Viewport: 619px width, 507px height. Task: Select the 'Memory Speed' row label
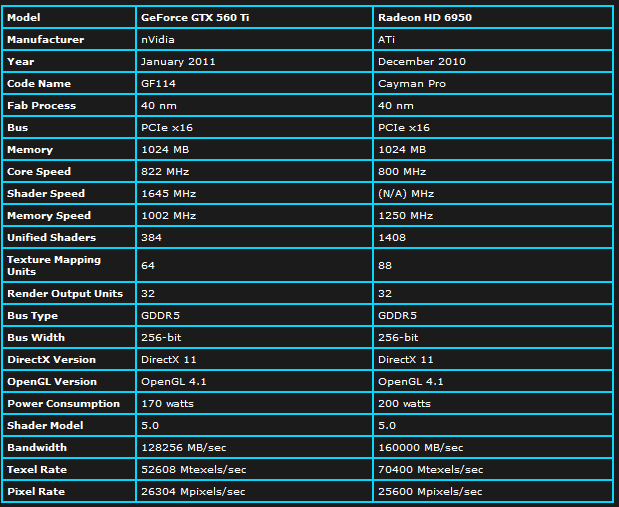pos(49,216)
